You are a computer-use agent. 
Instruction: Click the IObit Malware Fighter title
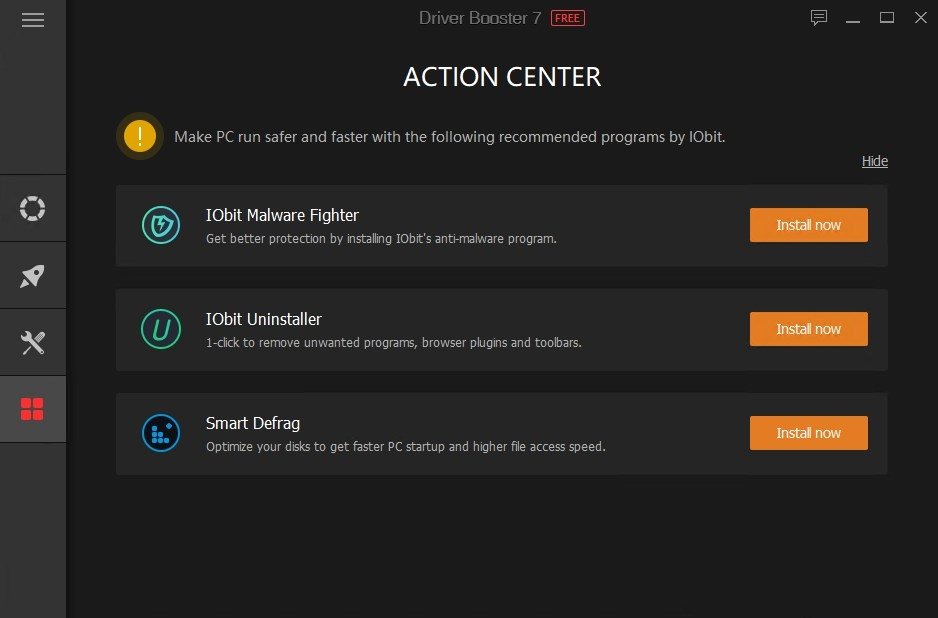pos(282,215)
